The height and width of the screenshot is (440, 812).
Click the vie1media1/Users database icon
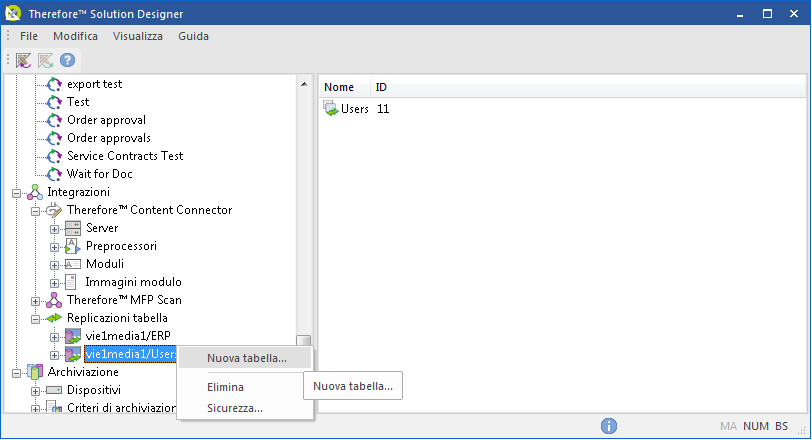(73, 354)
